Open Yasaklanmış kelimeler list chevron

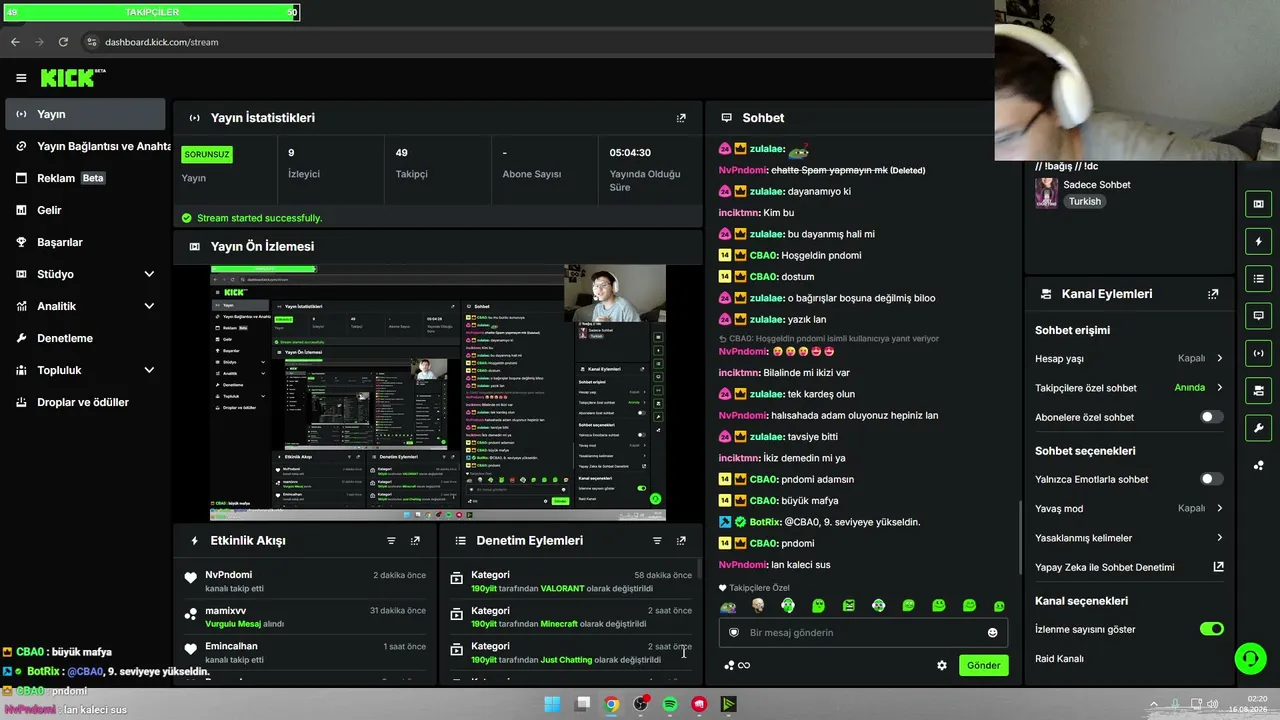tap(1220, 538)
